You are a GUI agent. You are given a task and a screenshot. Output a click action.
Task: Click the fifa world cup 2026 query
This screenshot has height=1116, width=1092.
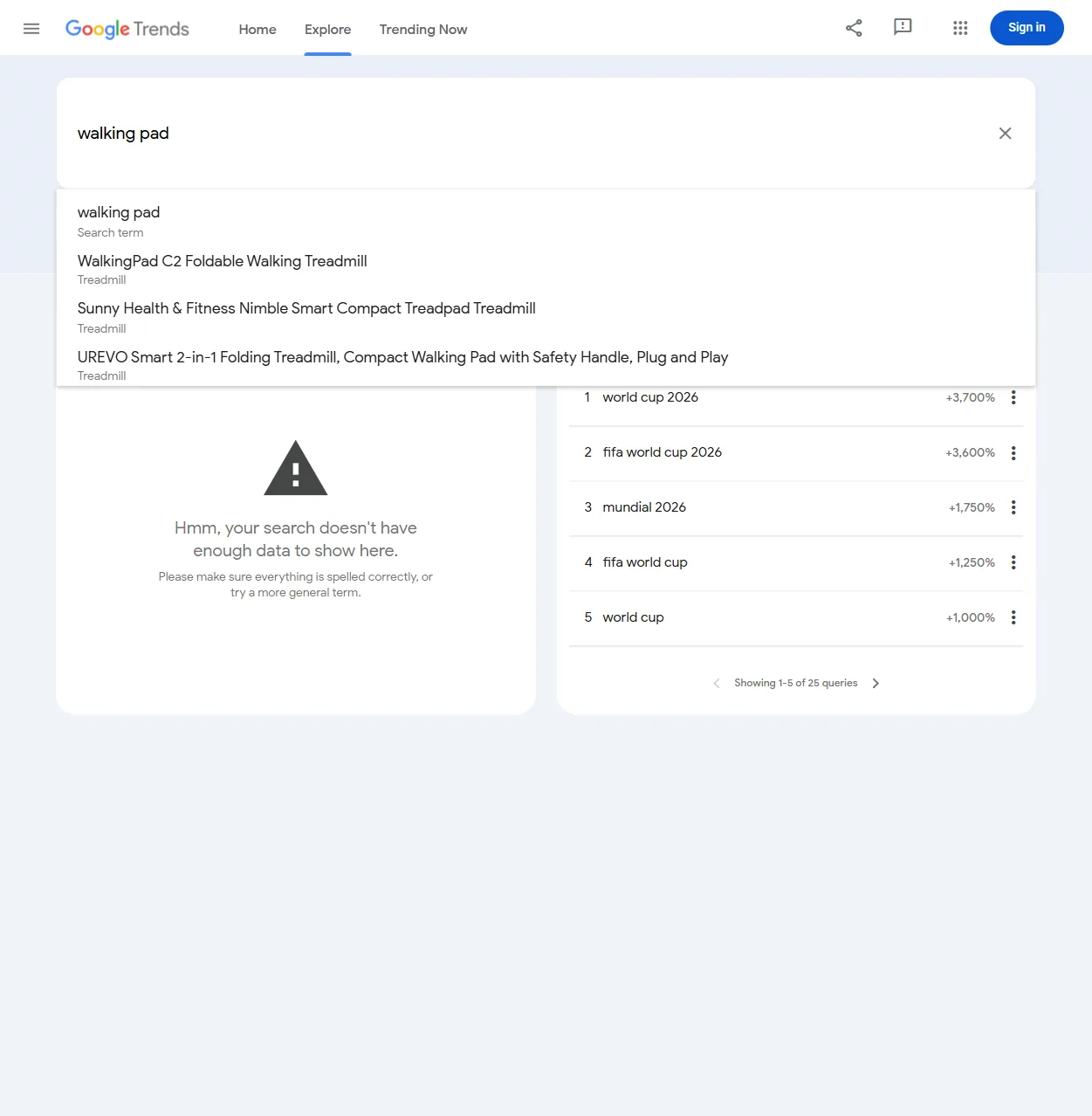tap(662, 452)
